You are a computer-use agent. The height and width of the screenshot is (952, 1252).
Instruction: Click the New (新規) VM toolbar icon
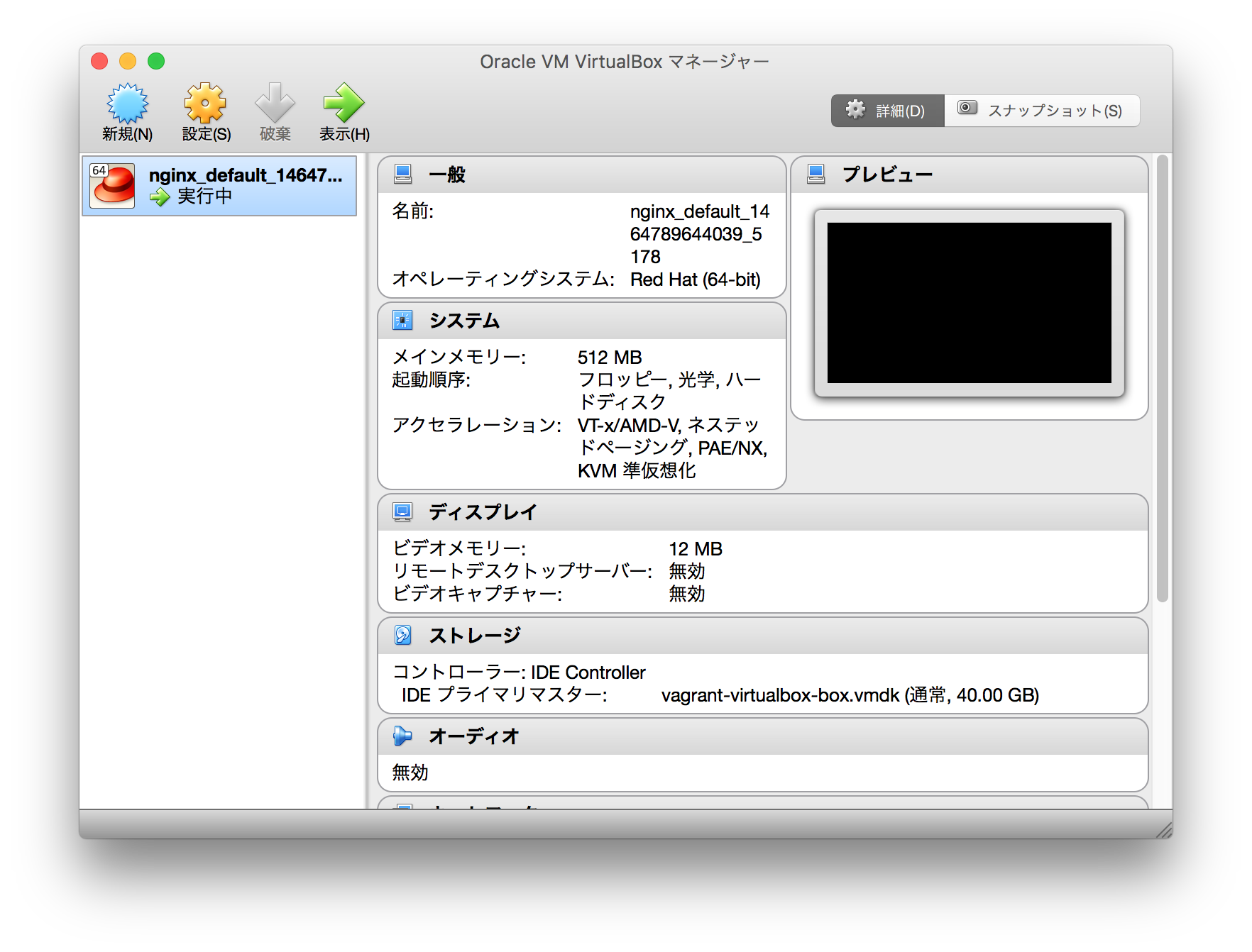128,104
